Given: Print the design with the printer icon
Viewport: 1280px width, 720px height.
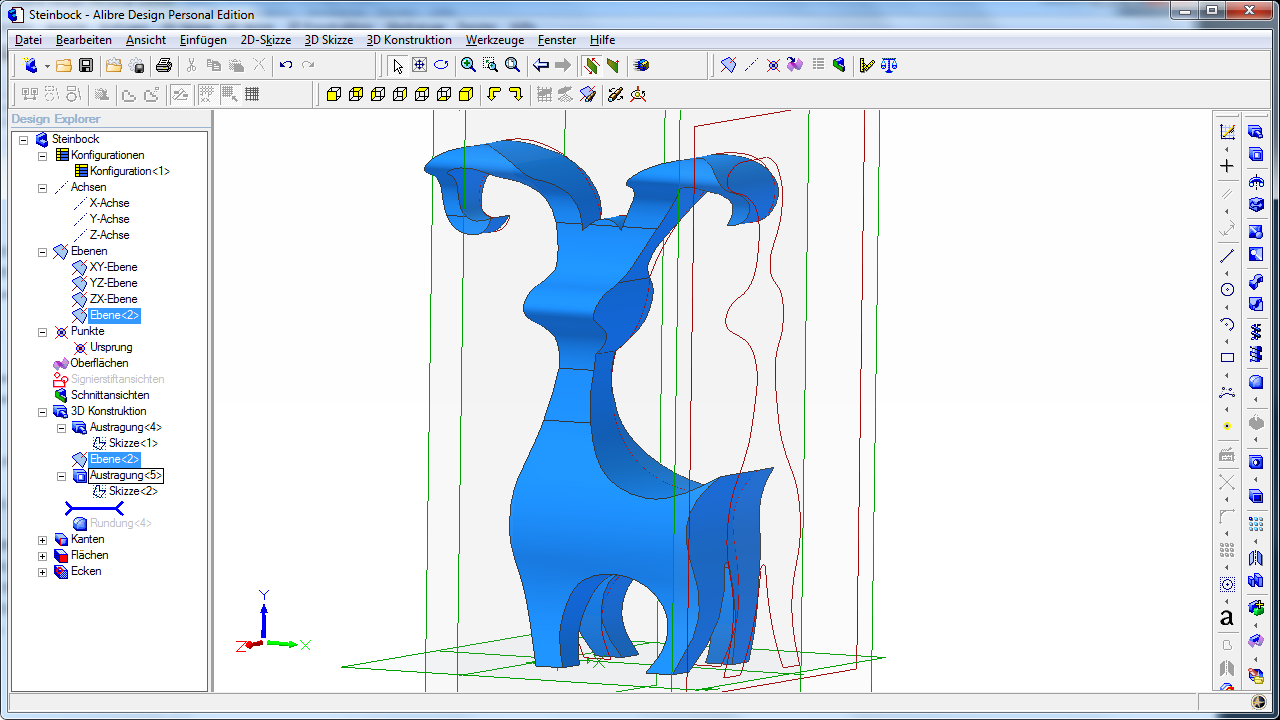Looking at the screenshot, I should click(x=164, y=65).
